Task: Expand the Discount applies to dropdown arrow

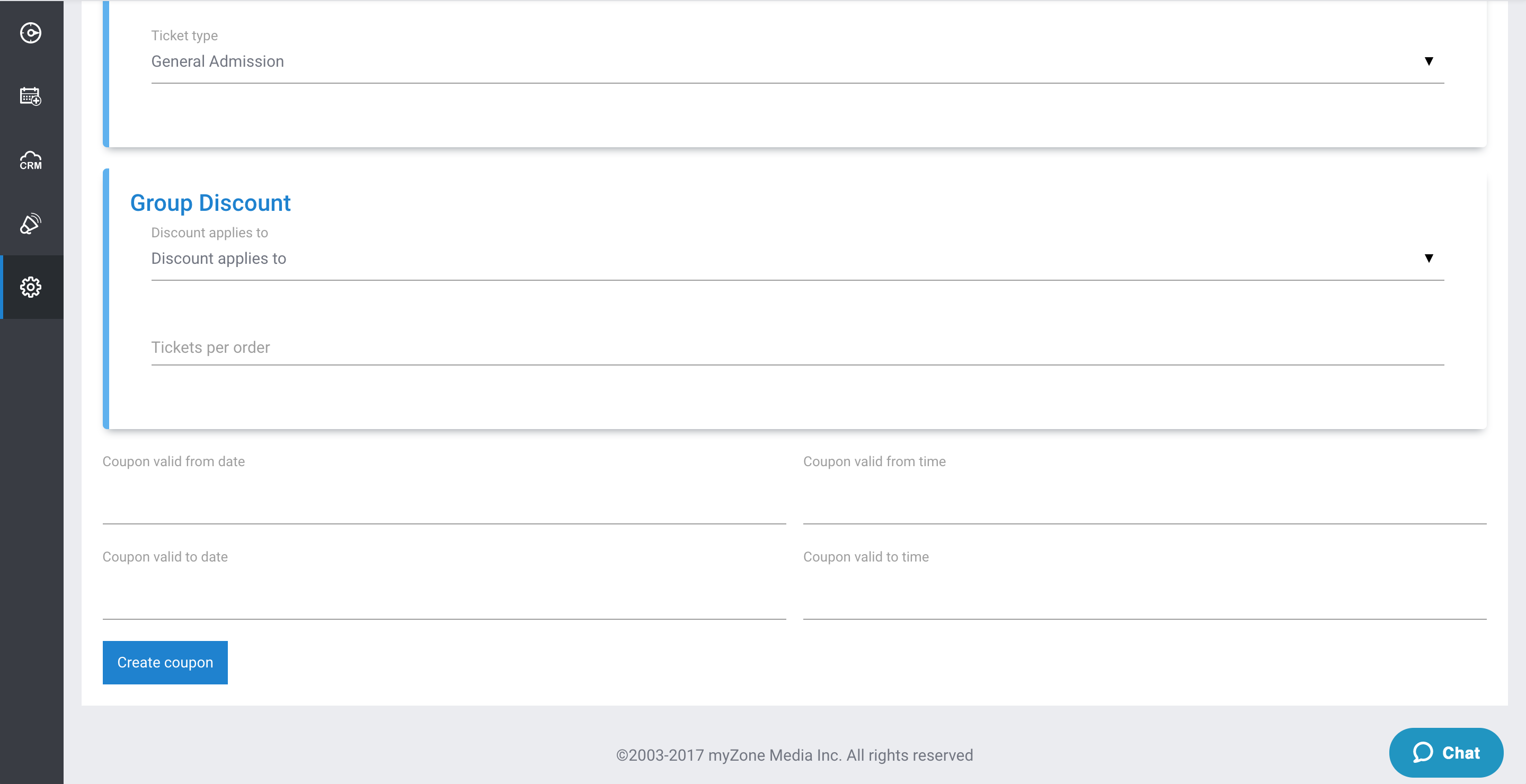Action: [1429, 258]
